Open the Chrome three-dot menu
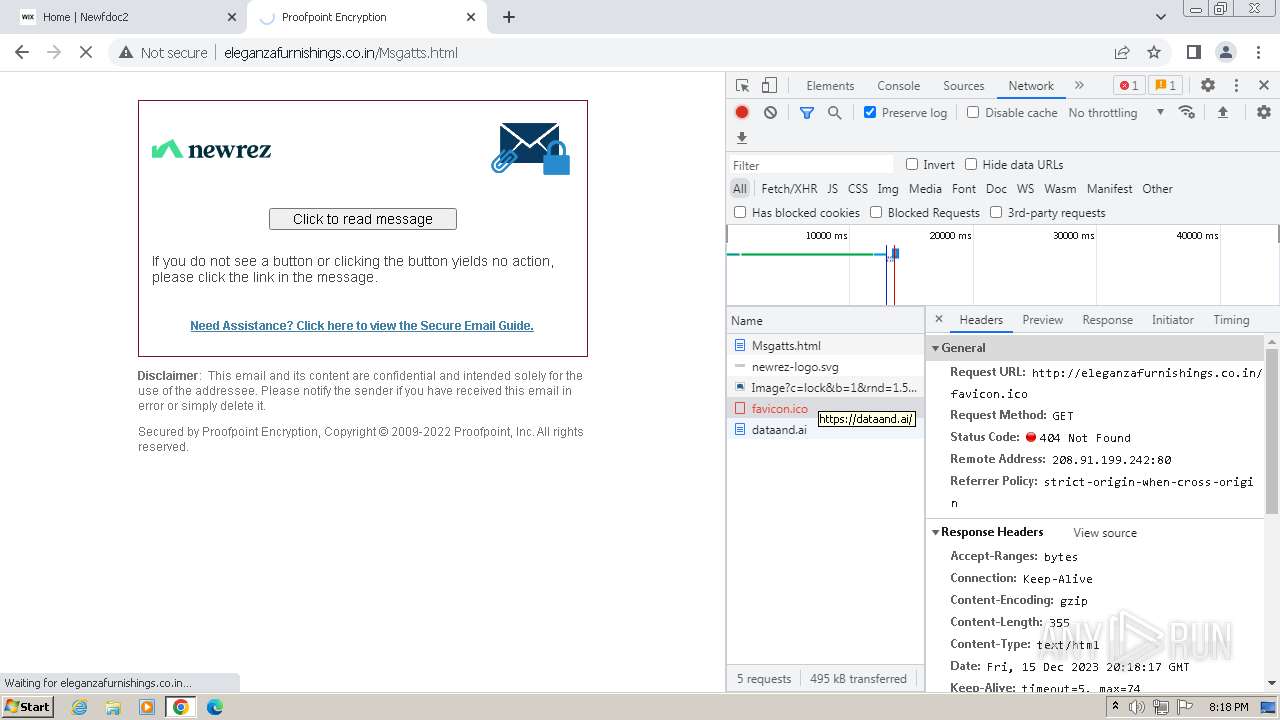The width and height of the screenshot is (1280, 720). click(x=1257, y=52)
